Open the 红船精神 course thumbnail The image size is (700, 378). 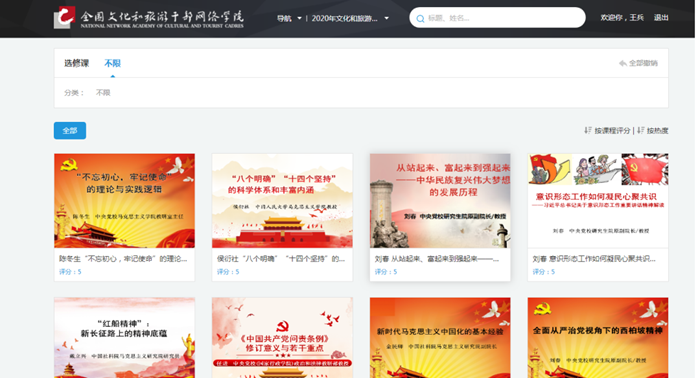(x=125, y=338)
